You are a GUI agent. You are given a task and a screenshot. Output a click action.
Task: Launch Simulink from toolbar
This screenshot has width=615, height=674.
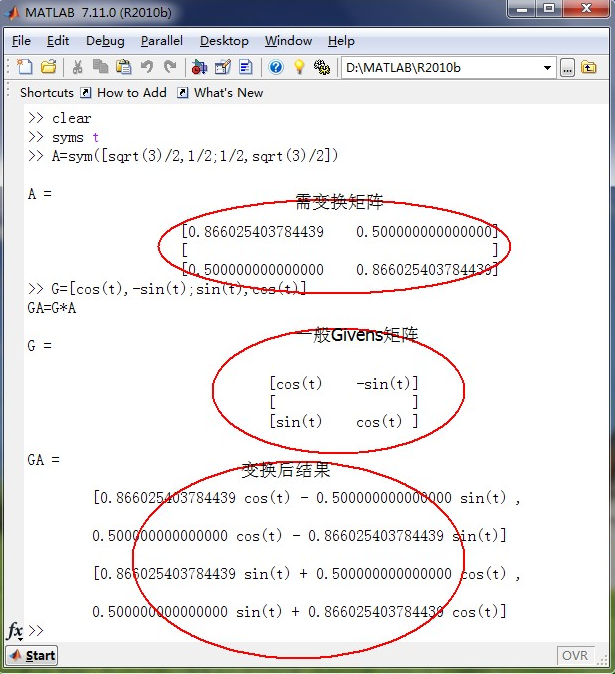(199, 67)
